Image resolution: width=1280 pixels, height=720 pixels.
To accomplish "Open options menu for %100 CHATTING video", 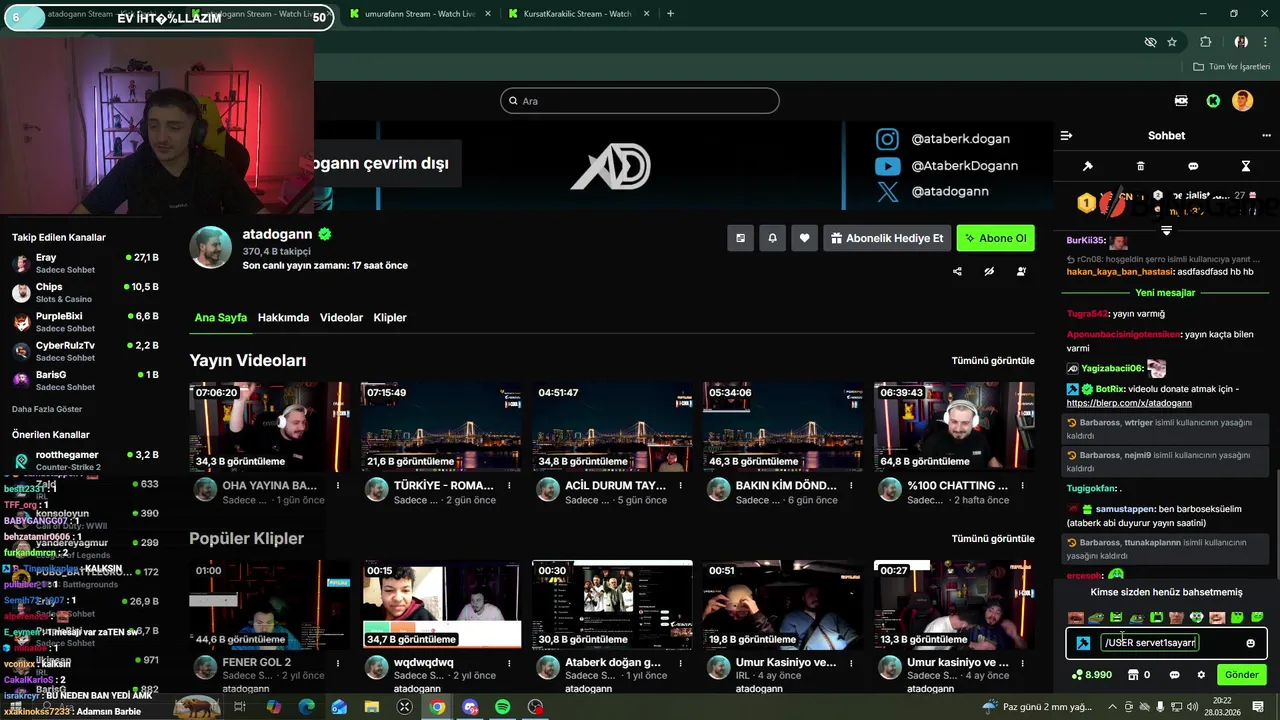I will click(1022, 486).
